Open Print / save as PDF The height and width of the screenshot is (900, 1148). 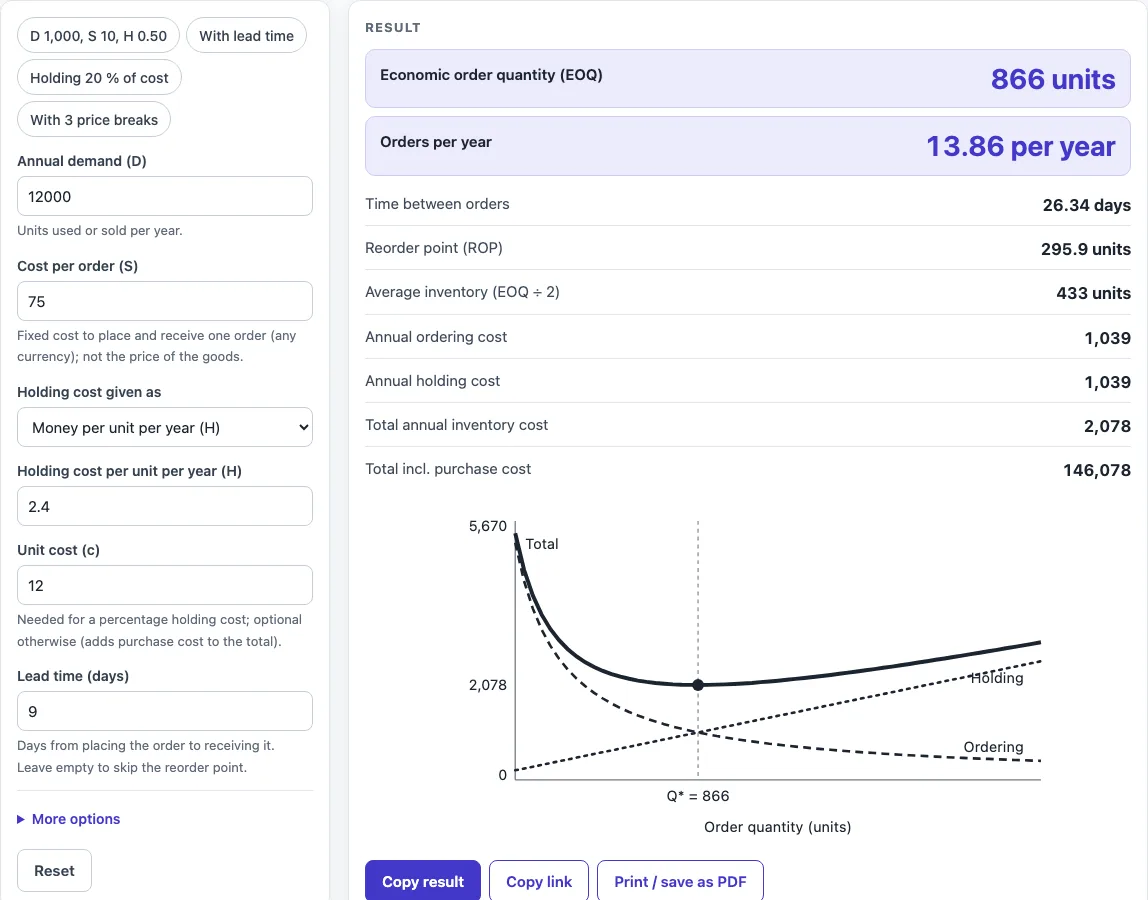click(x=680, y=882)
